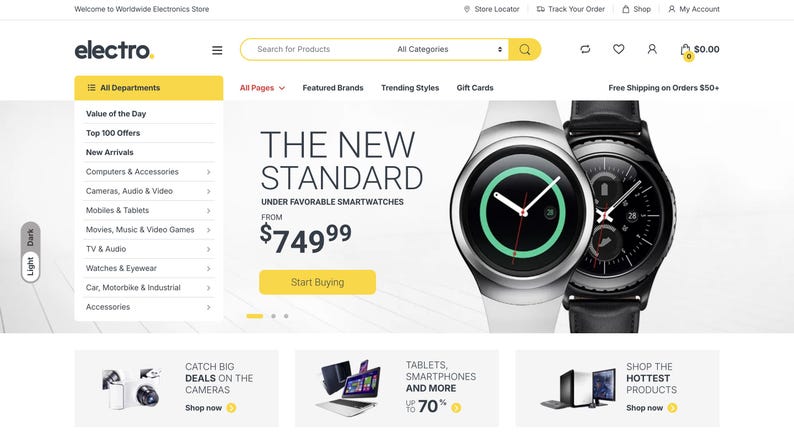Click the Track Your Order truck icon

[540, 9]
